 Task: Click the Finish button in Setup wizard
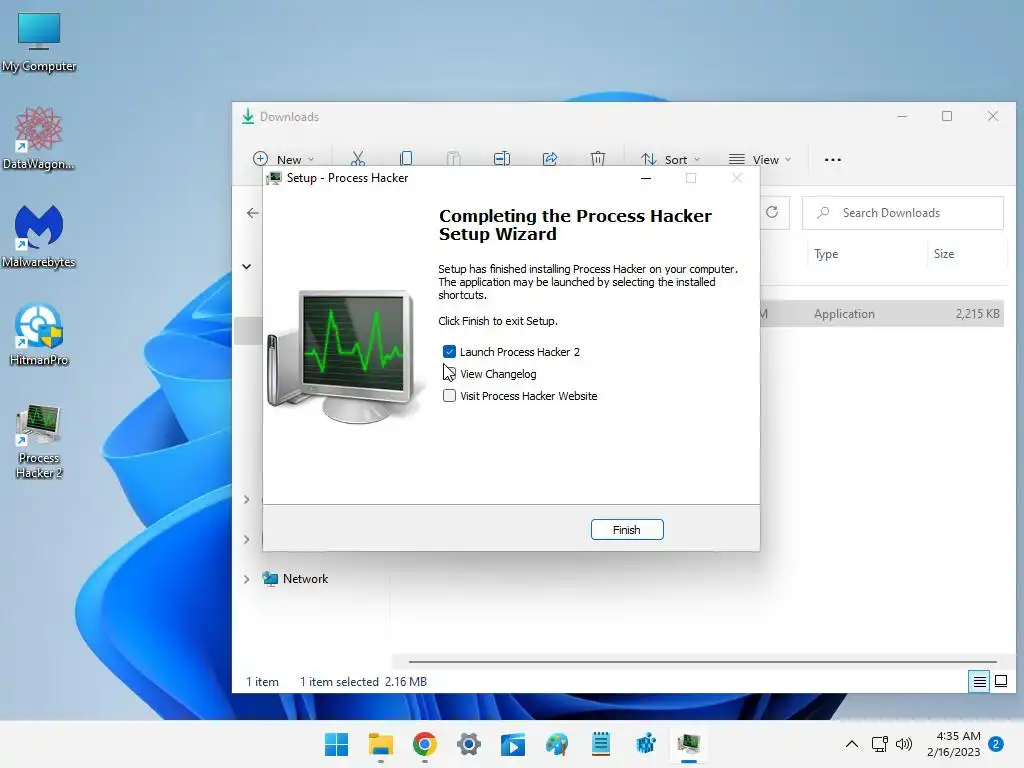(x=626, y=530)
